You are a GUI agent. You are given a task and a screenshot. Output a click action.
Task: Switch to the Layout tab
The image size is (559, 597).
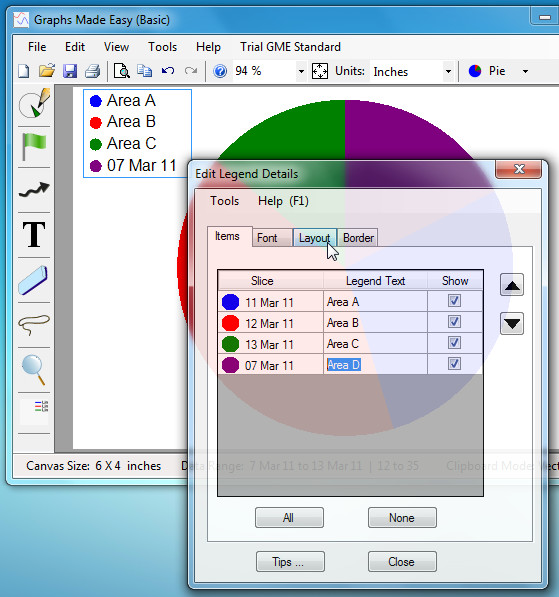point(315,238)
